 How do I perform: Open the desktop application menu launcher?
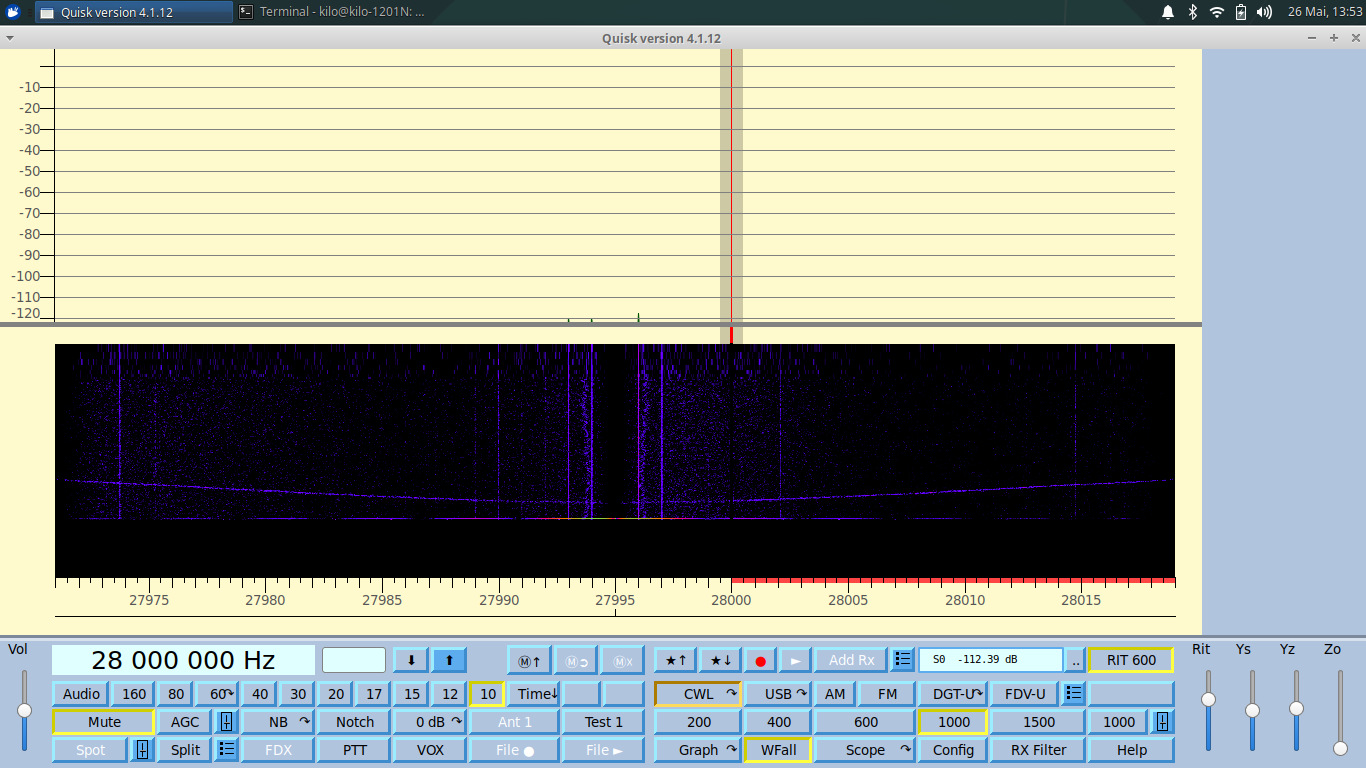point(14,12)
